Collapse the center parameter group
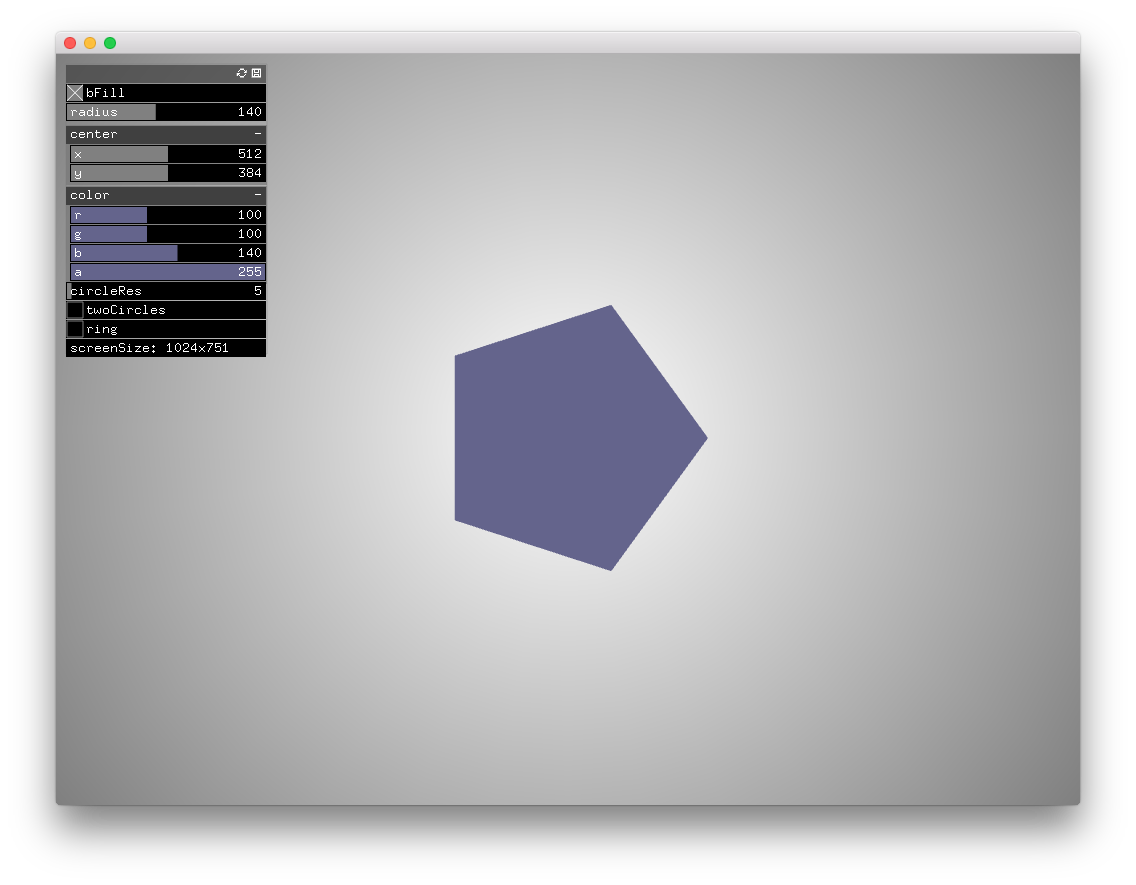Image resolution: width=1136 pixels, height=885 pixels. coord(258,133)
